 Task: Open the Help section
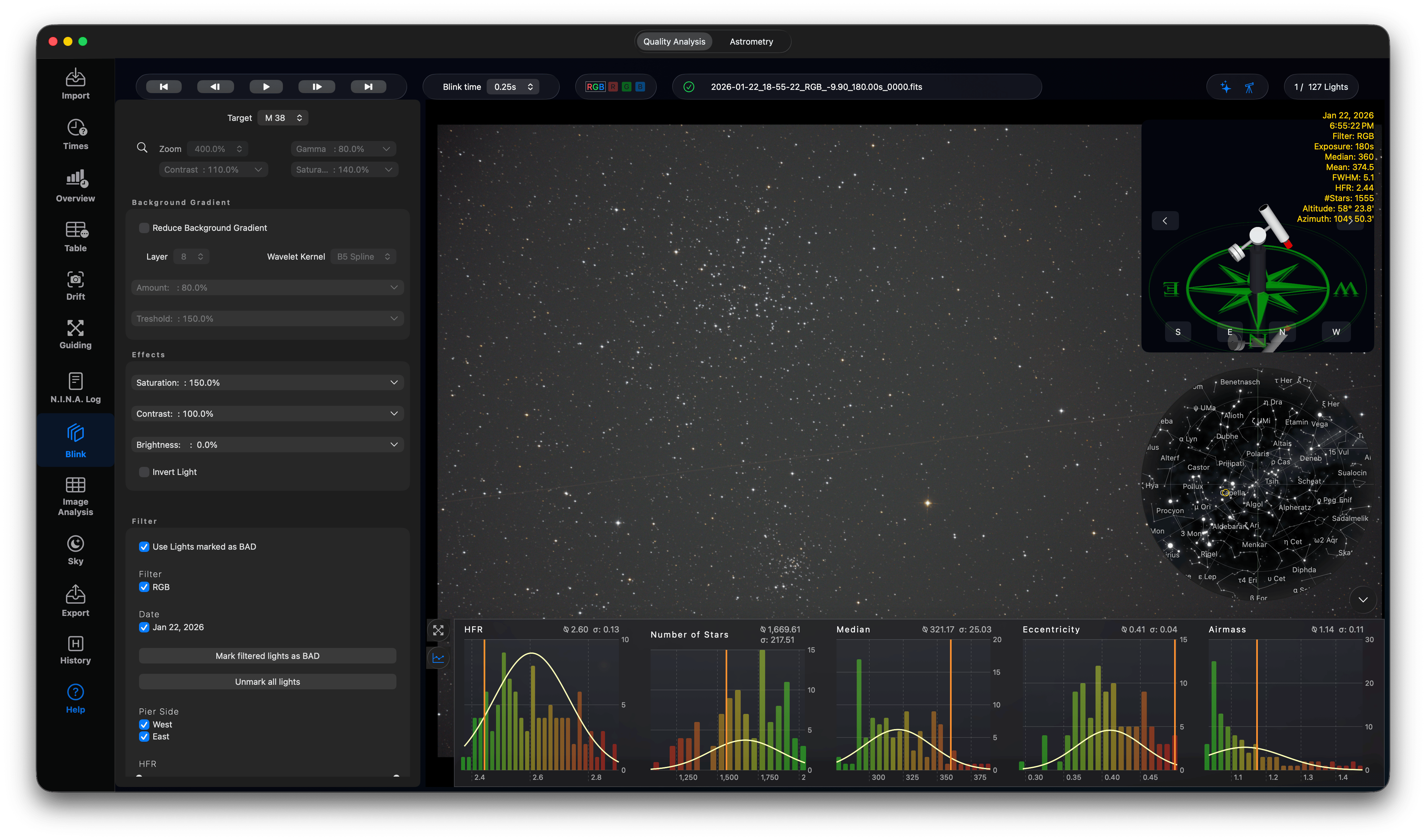75,699
